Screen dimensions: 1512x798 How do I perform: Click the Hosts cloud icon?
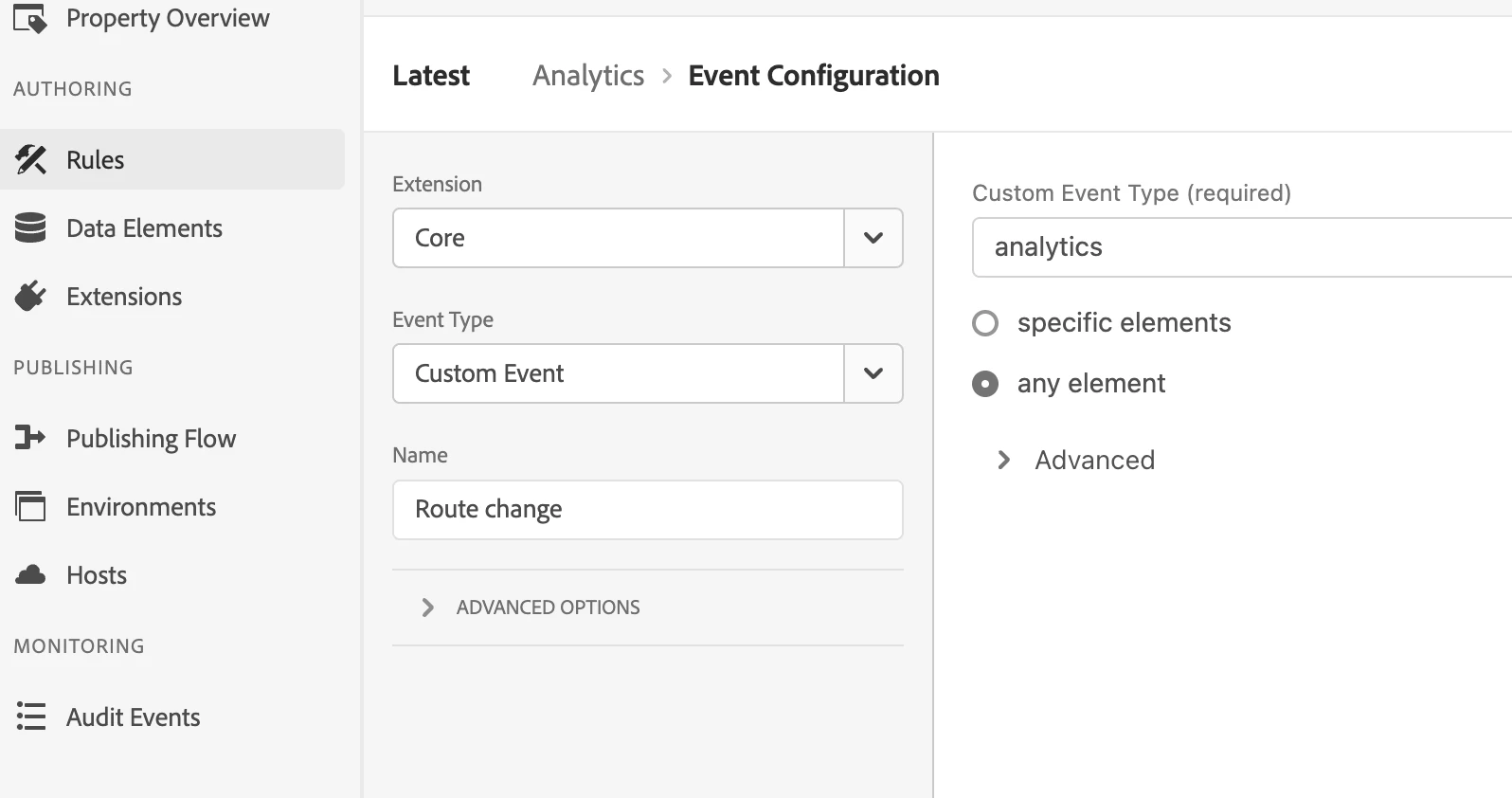pyautogui.click(x=30, y=575)
